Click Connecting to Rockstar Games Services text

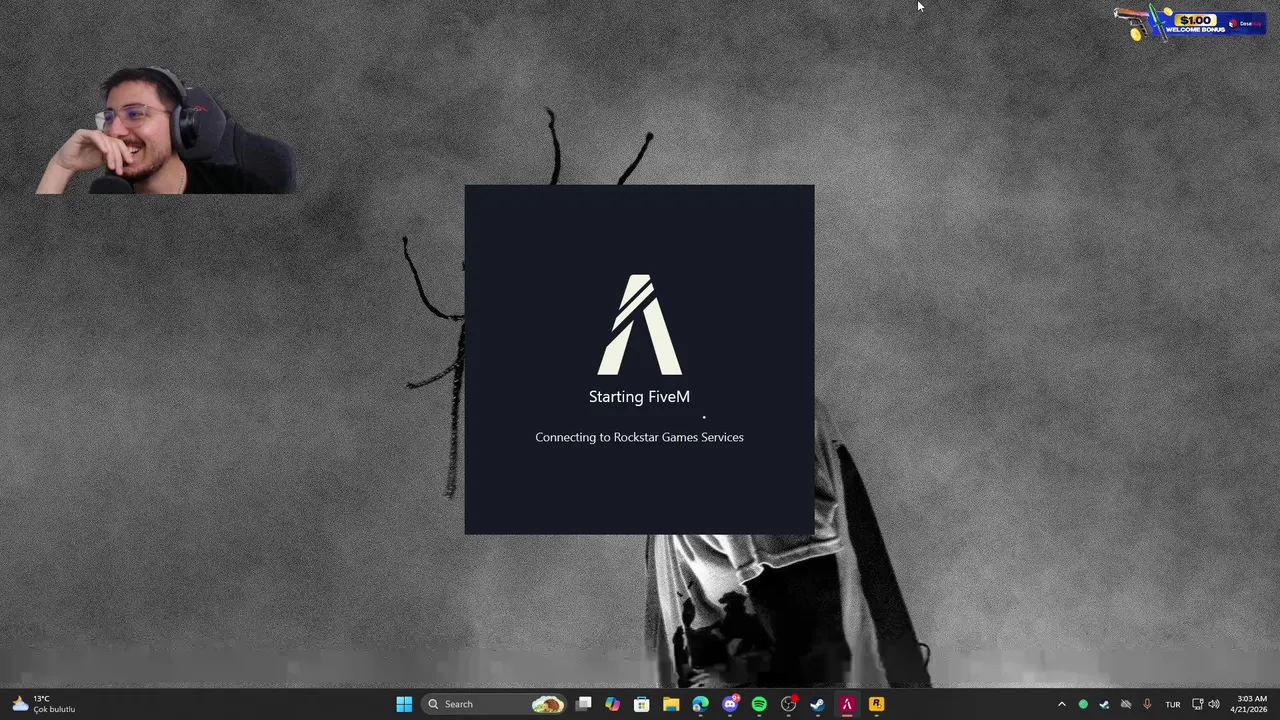(x=639, y=437)
